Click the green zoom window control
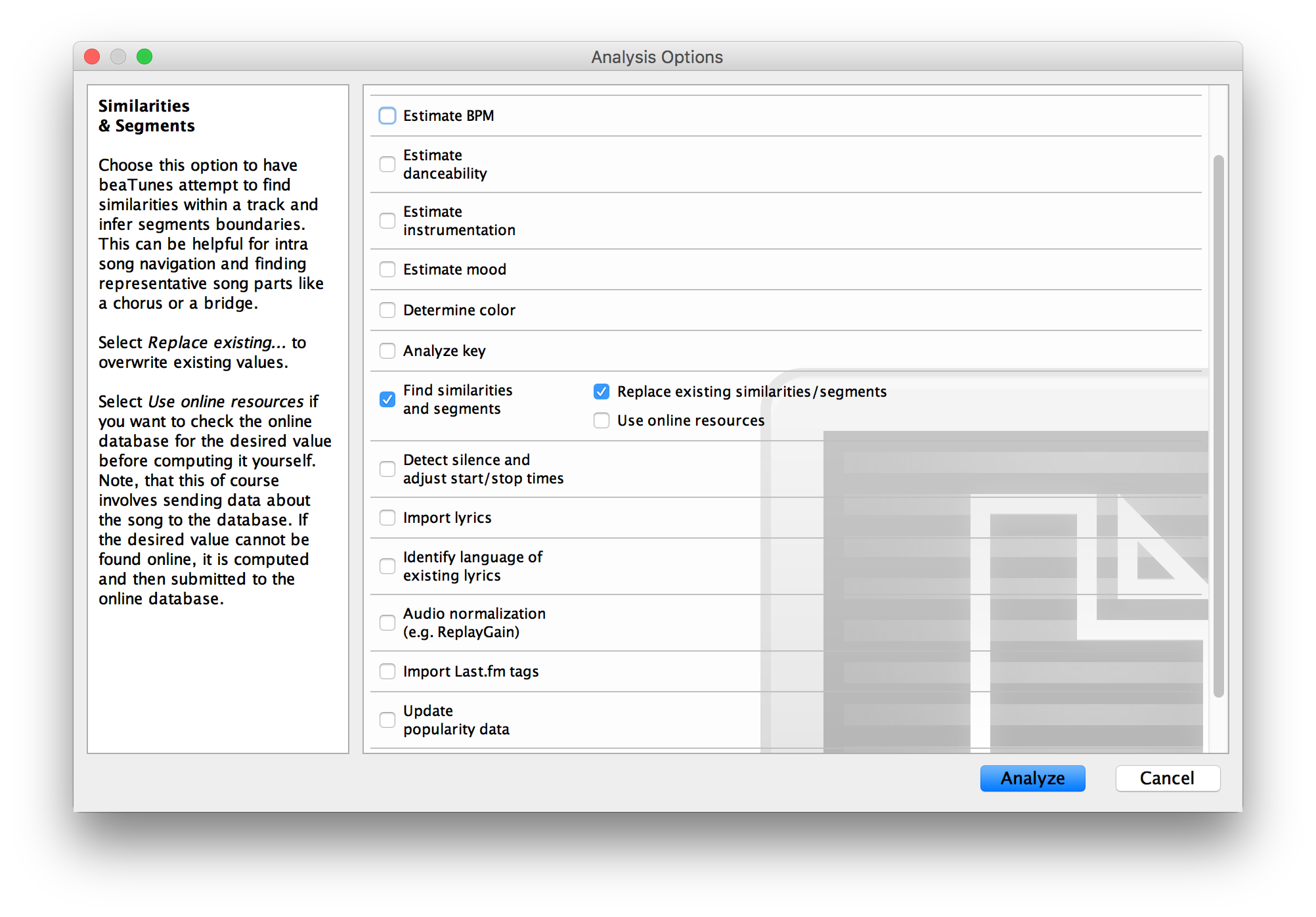Image resolution: width=1316 pixels, height=917 pixels. pyautogui.click(x=144, y=56)
